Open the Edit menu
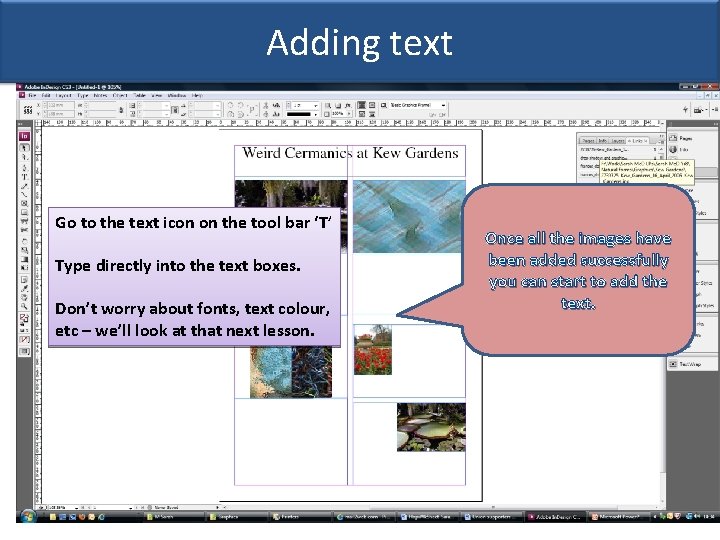 pyautogui.click(x=46, y=96)
